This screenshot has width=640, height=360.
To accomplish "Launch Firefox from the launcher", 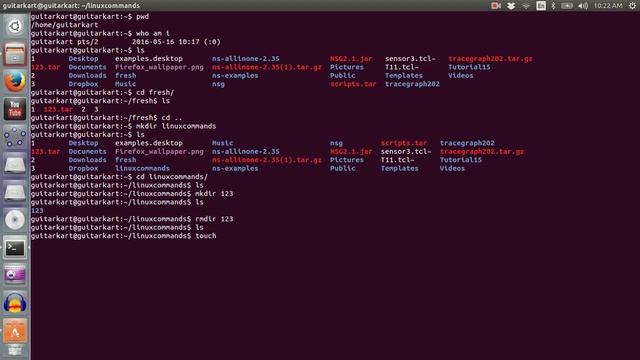I will pyautogui.click(x=15, y=81).
